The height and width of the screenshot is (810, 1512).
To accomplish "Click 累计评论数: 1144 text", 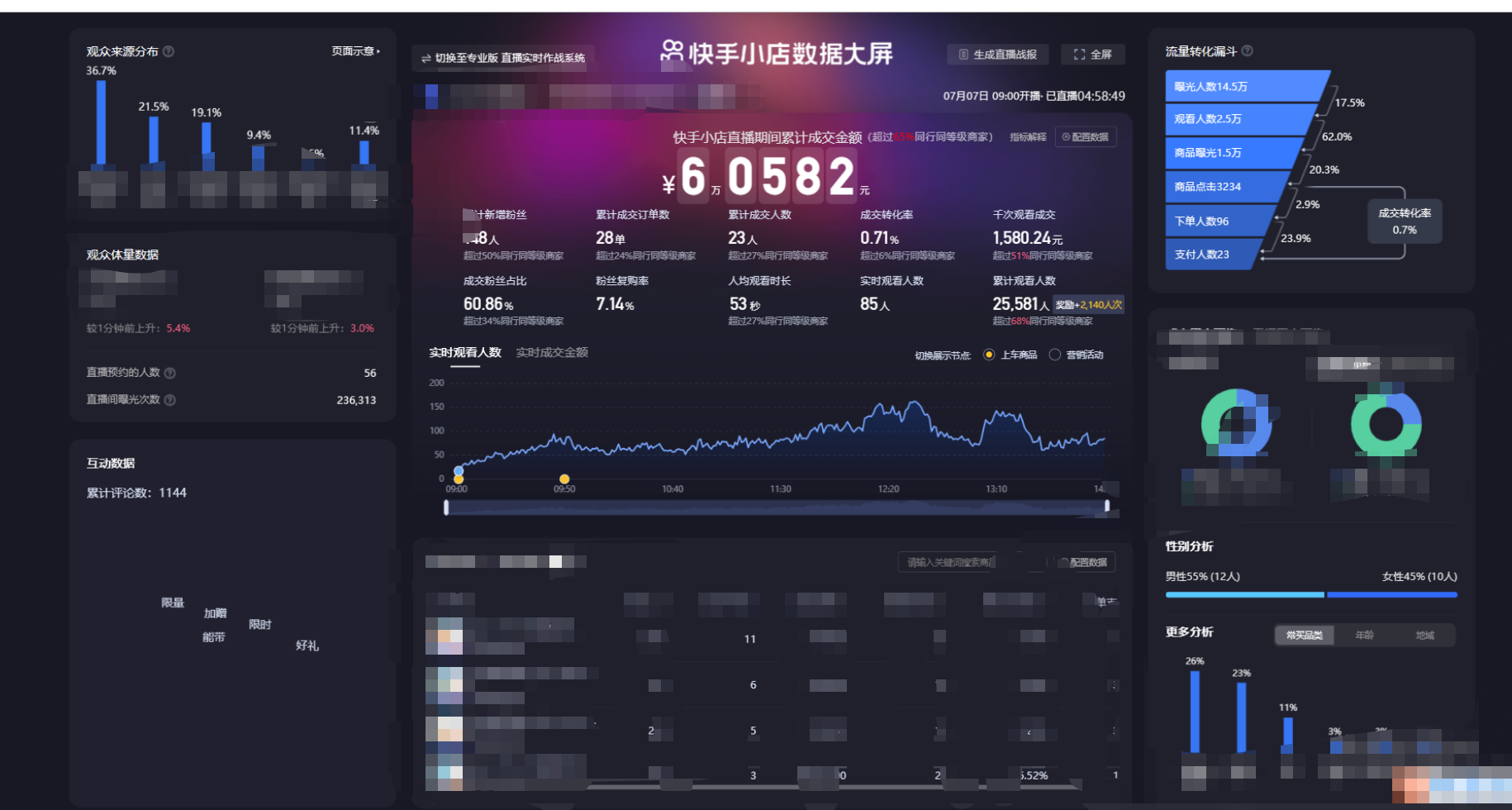I will (x=136, y=493).
